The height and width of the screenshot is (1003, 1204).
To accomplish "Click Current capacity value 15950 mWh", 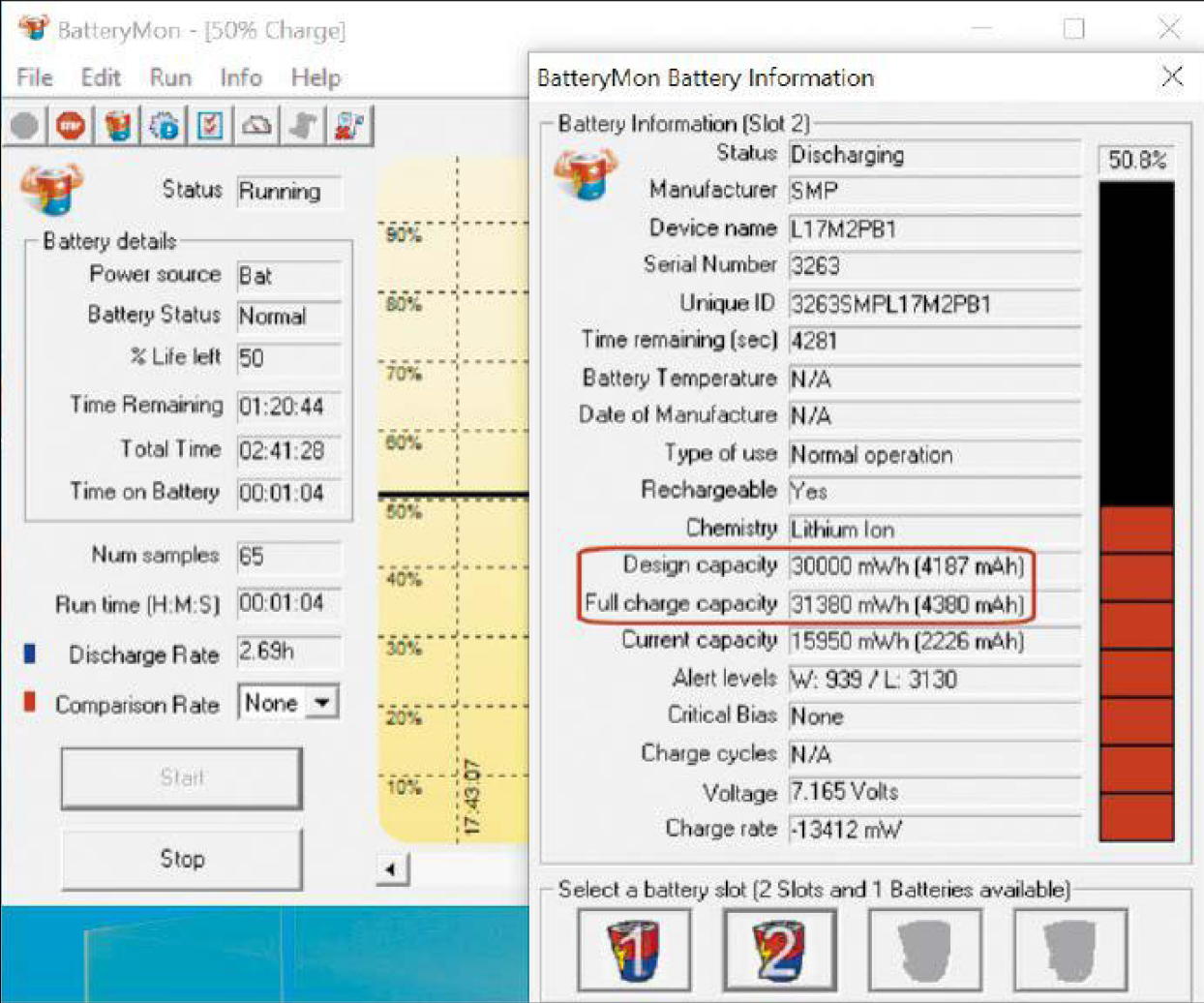I will (x=935, y=641).
